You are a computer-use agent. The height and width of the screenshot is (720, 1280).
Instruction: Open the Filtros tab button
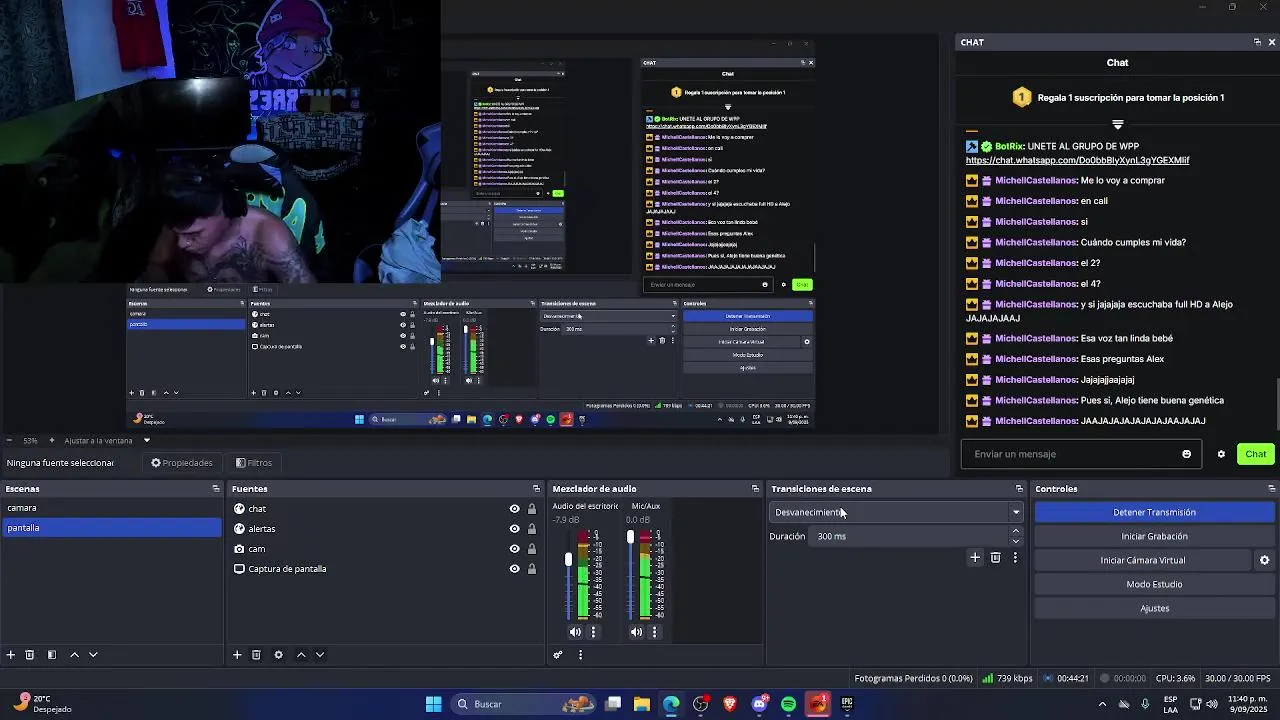(x=254, y=463)
